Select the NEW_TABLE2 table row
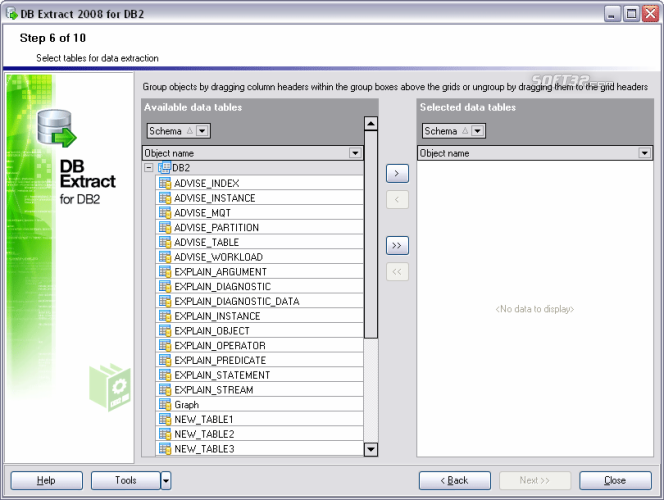Viewport: 664px width, 500px height. click(x=260, y=434)
